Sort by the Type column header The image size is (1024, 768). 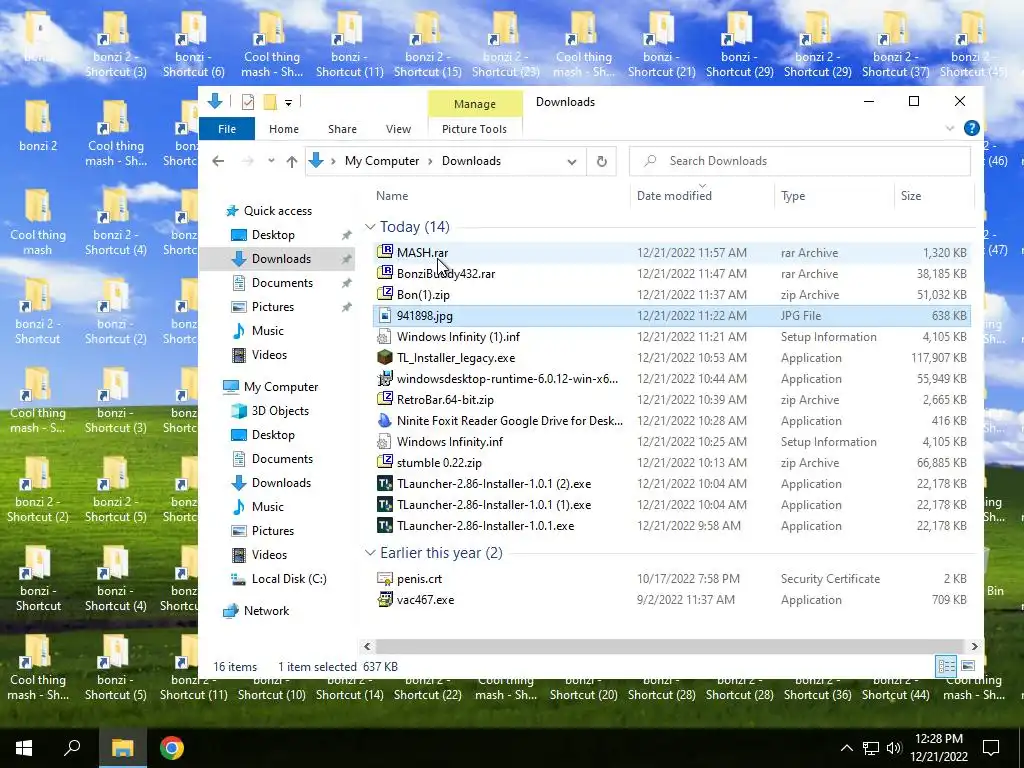793,196
